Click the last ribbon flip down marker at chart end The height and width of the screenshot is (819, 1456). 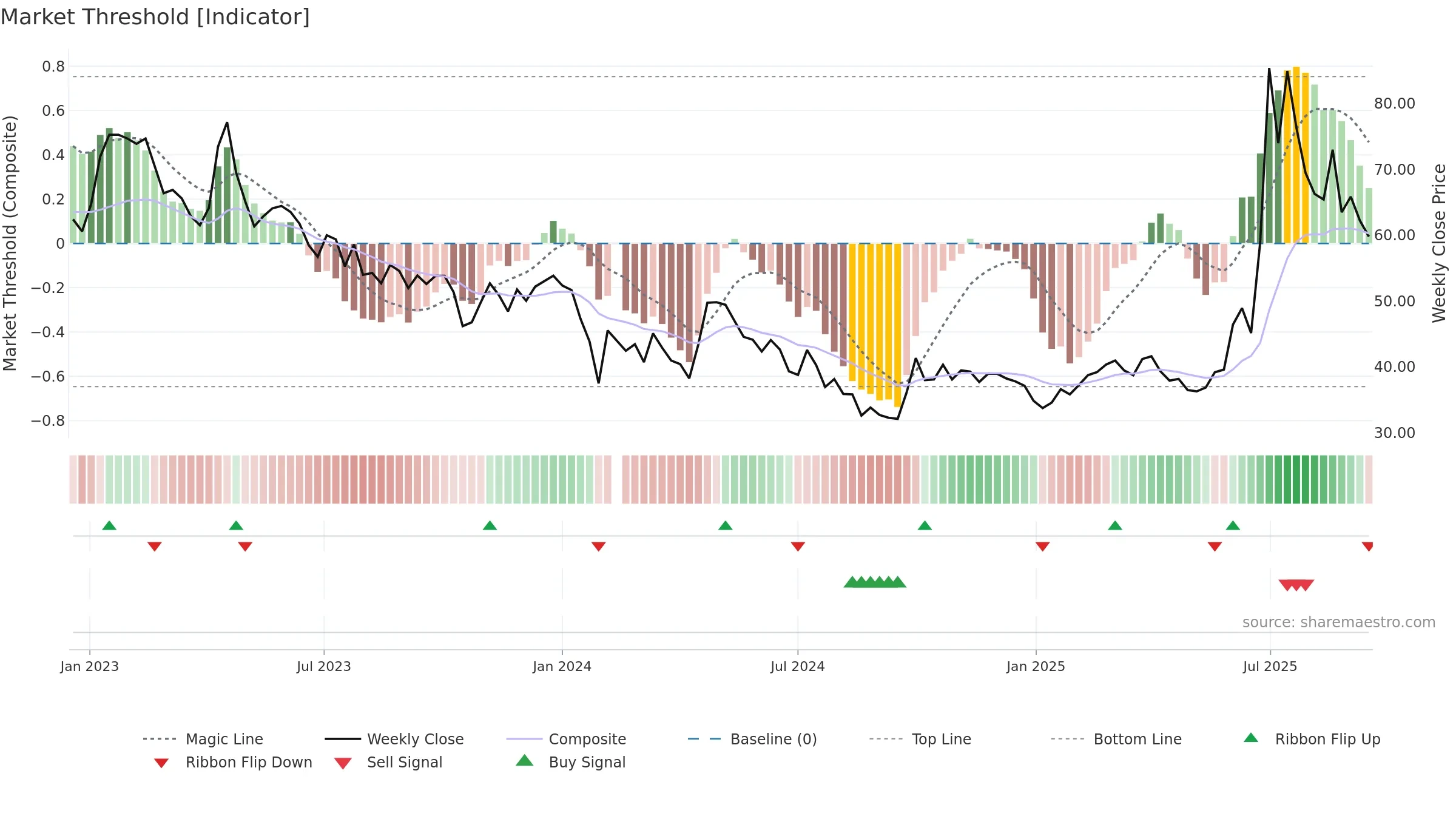point(1367,547)
